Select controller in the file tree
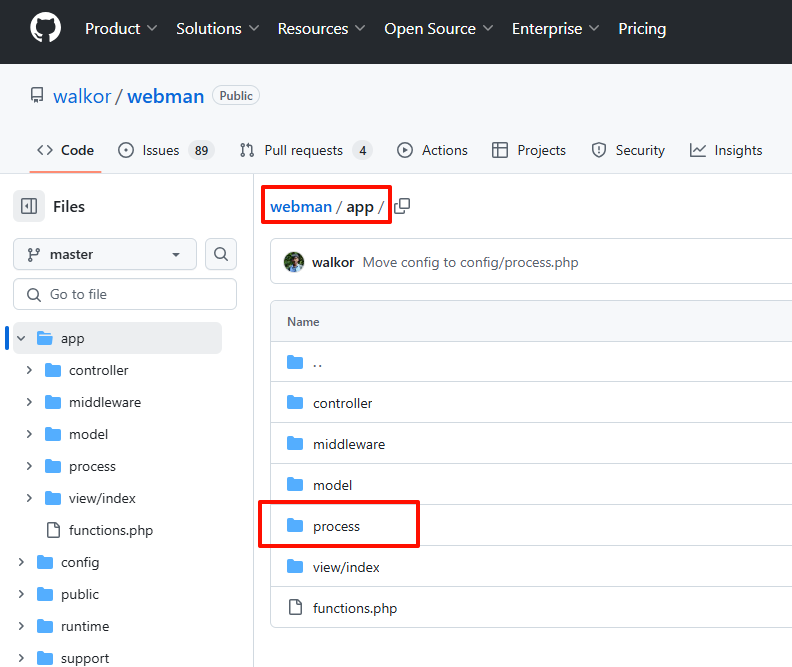This screenshot has height=667, width=792. [98, 370]
